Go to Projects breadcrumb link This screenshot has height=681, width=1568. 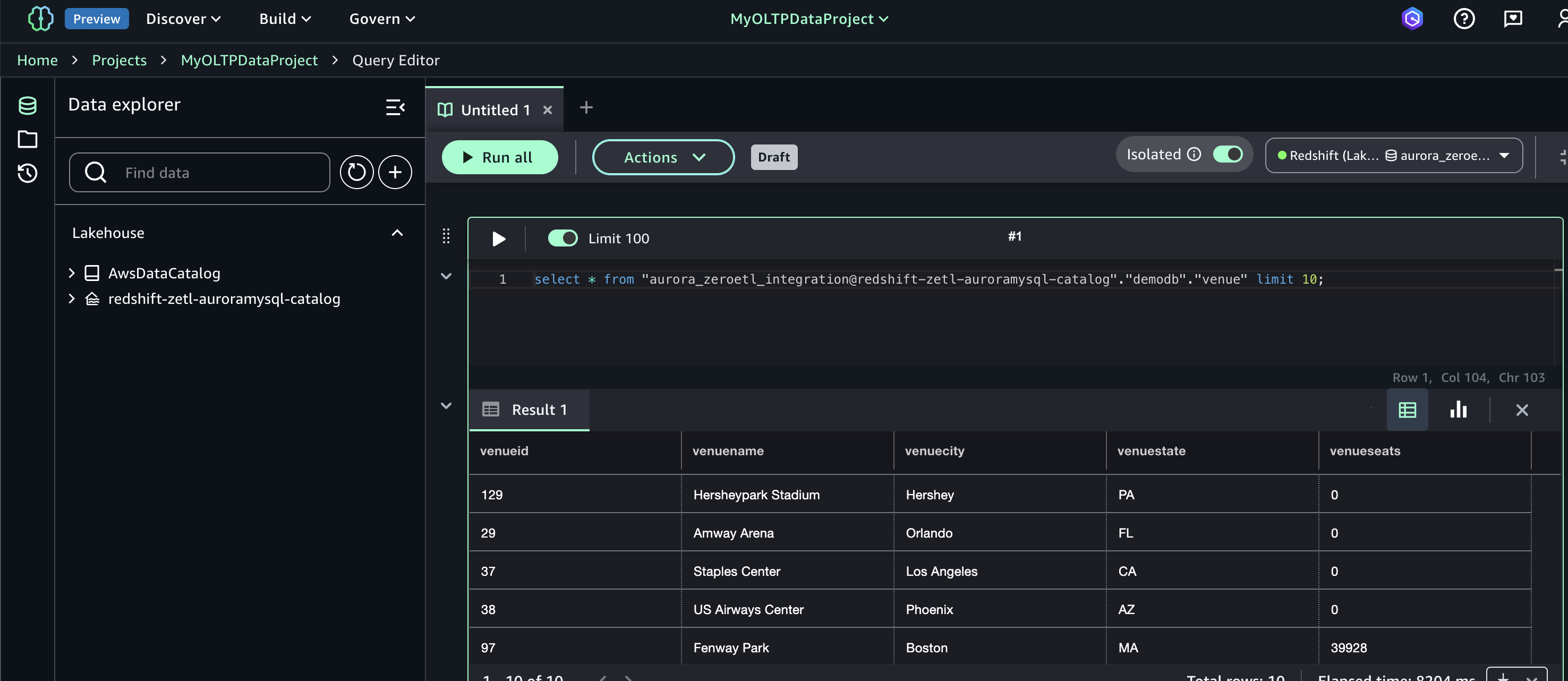click(120, 60)
